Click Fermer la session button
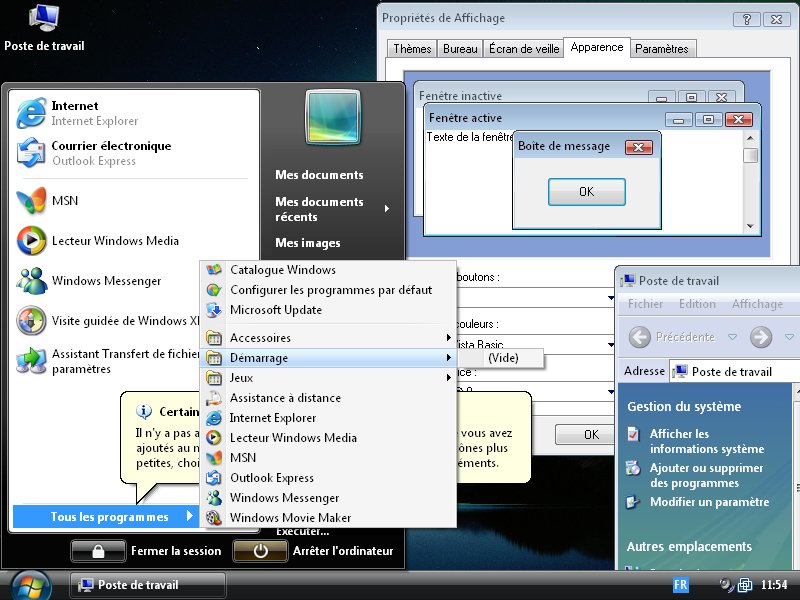Viewport: 800px width, 600px height. click(148, 551)
